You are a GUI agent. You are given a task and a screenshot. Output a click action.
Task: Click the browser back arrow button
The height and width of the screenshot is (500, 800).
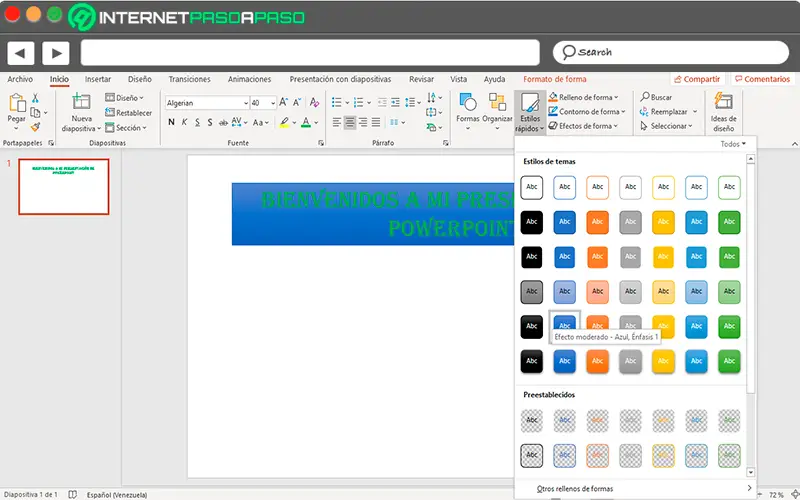tap(20, 53)
